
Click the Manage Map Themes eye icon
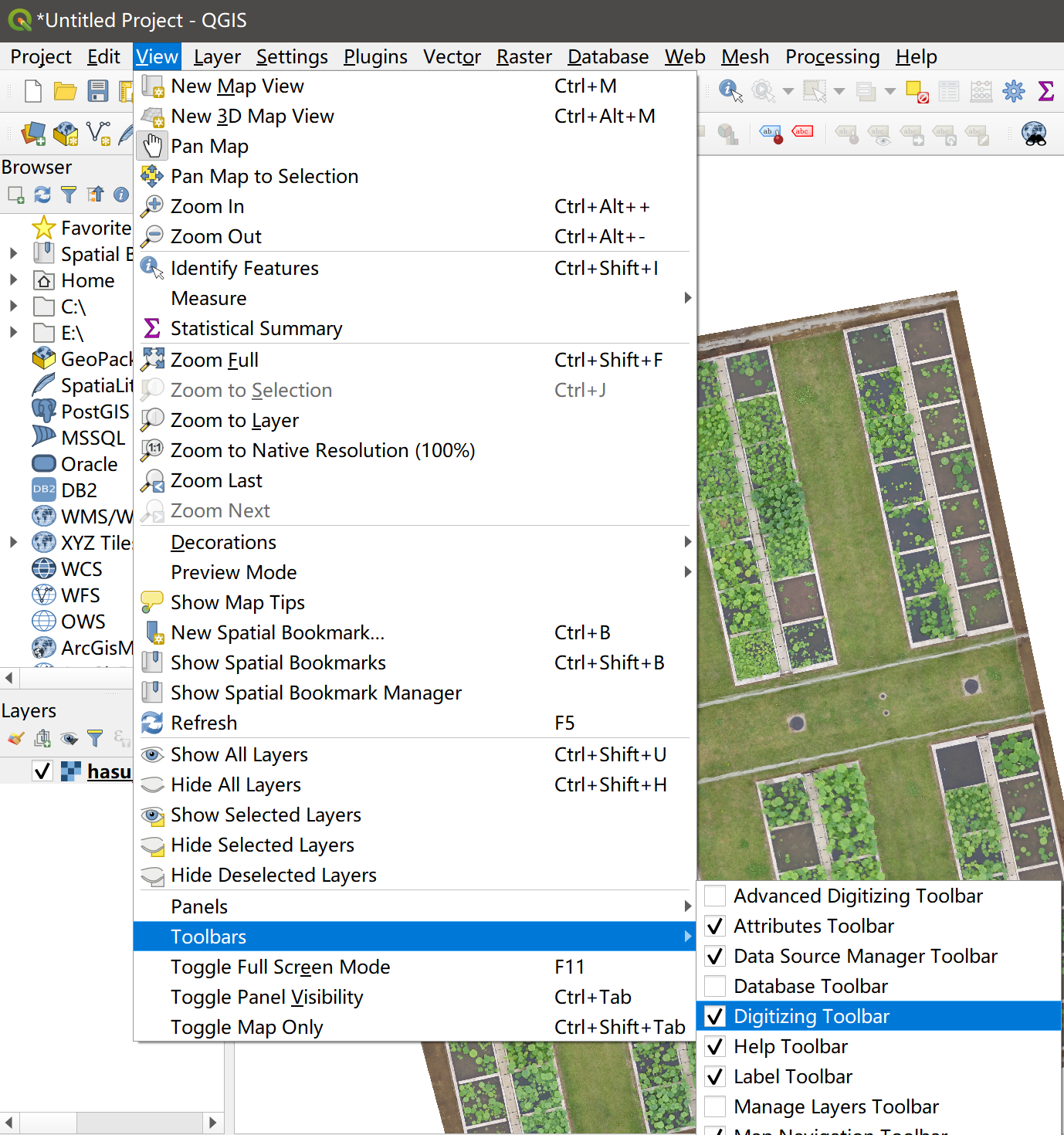coord(69,738)
